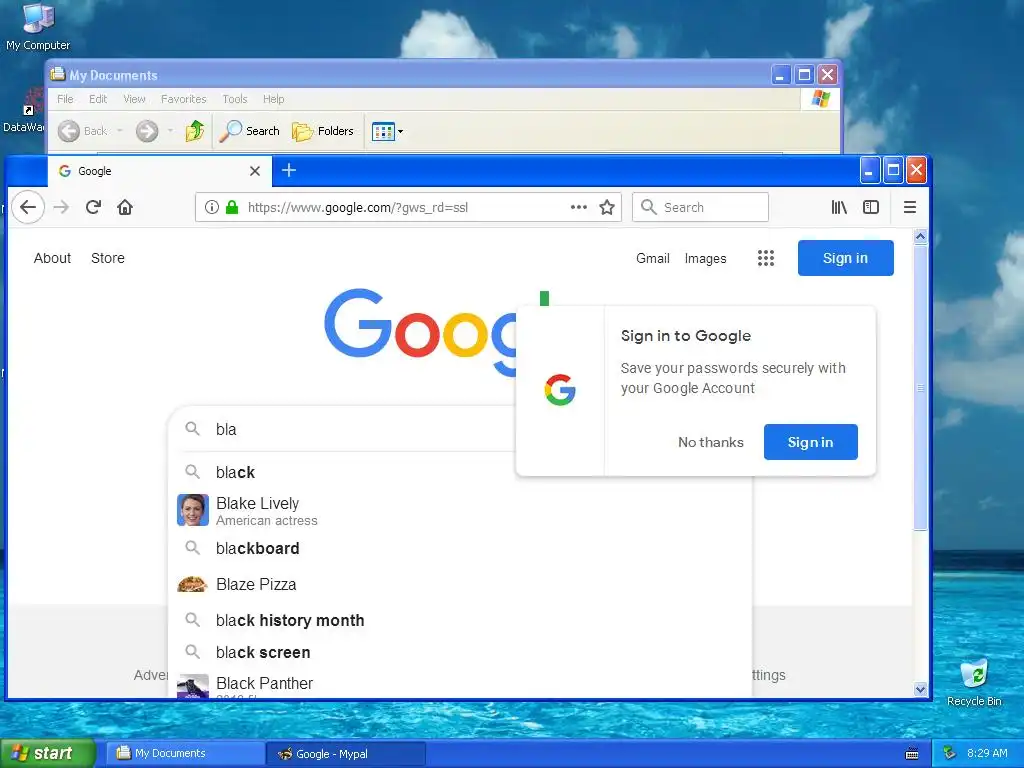1024x768 pixels.
Task: Open the Google apps grid
Action: (x=765, y=258)
